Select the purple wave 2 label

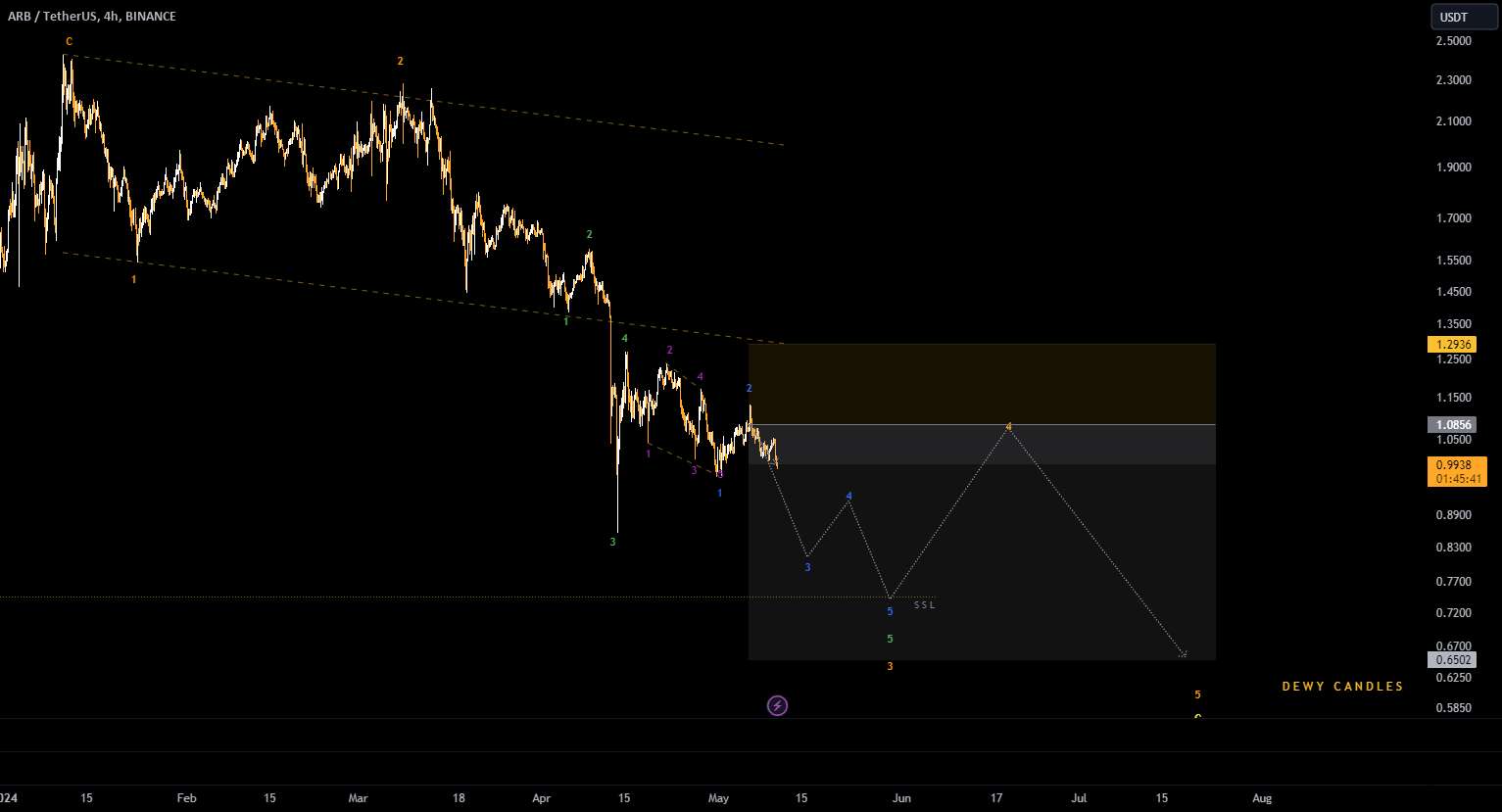669,350
